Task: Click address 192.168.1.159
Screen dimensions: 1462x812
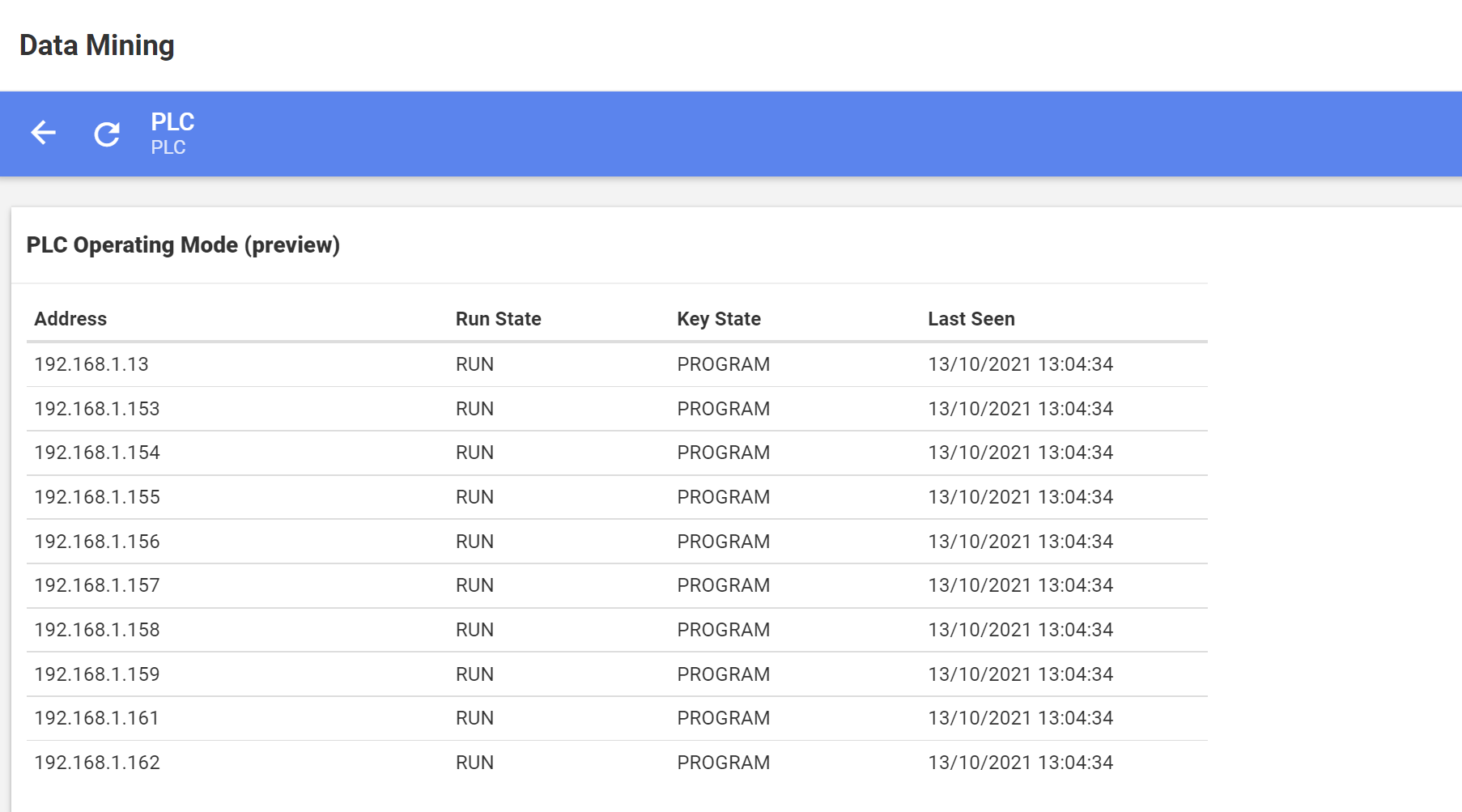Action: pyautogui.click(x=97, y=674)
